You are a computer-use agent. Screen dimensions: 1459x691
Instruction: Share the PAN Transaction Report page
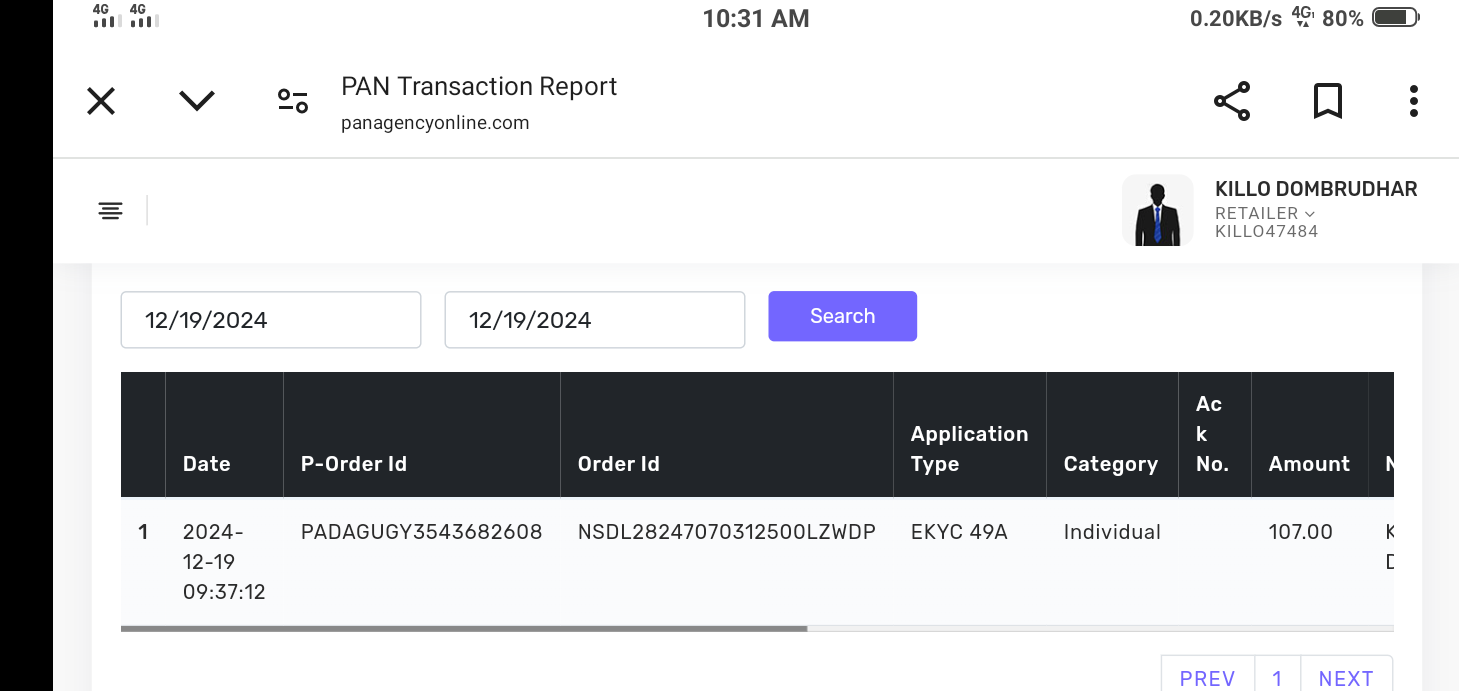(x=1232, y=101)
